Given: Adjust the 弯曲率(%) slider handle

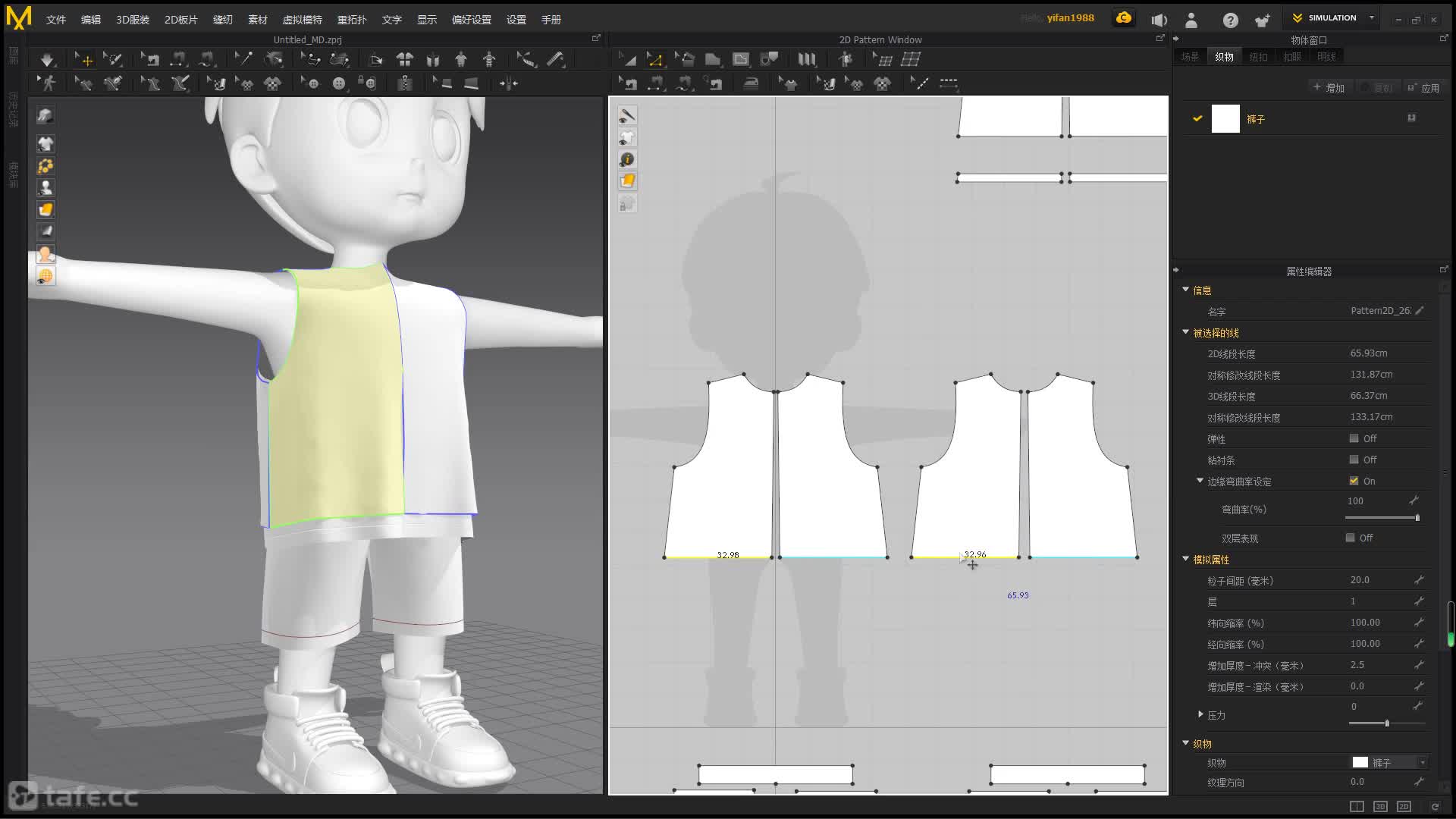Looking at the screenshot, I should coord(1417,518).
